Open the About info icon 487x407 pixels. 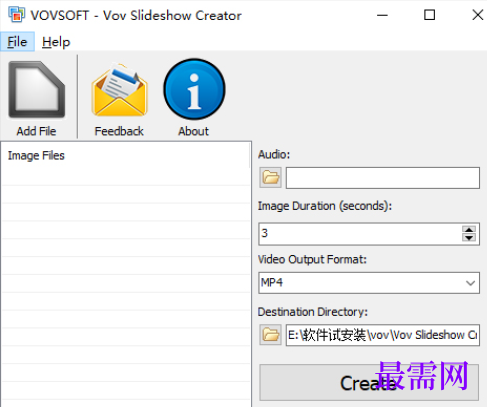pyautogui.click(x=194, y=89)
